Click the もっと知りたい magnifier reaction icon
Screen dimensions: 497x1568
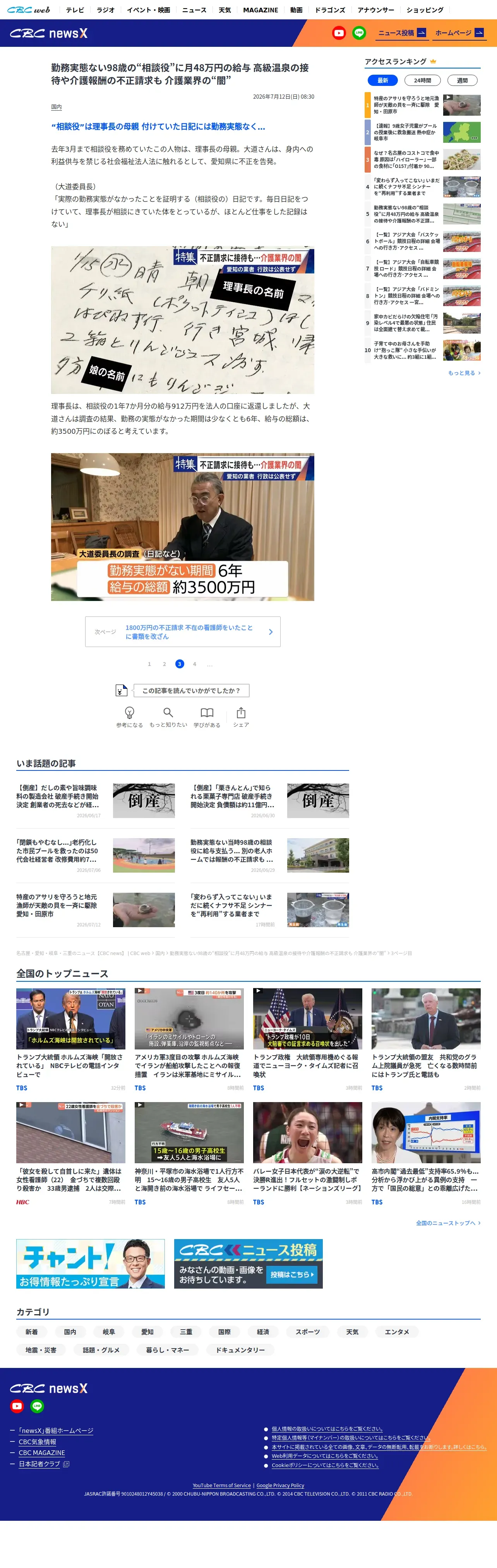(168, 712)
